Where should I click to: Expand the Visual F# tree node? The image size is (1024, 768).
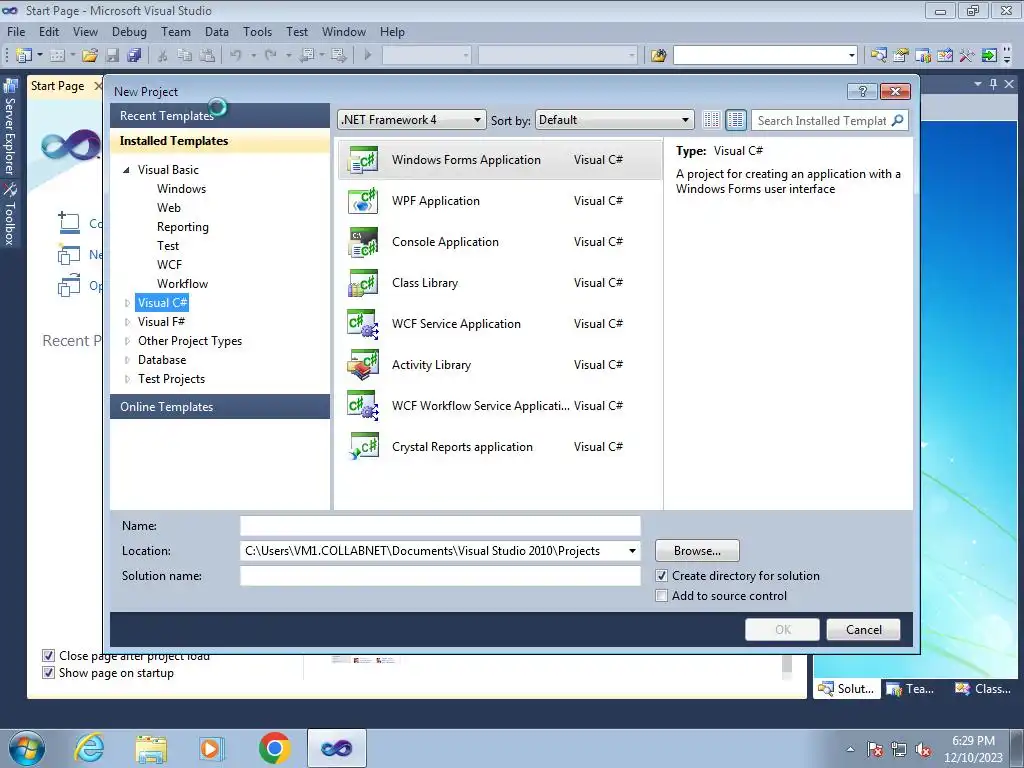tap(127, 322)
